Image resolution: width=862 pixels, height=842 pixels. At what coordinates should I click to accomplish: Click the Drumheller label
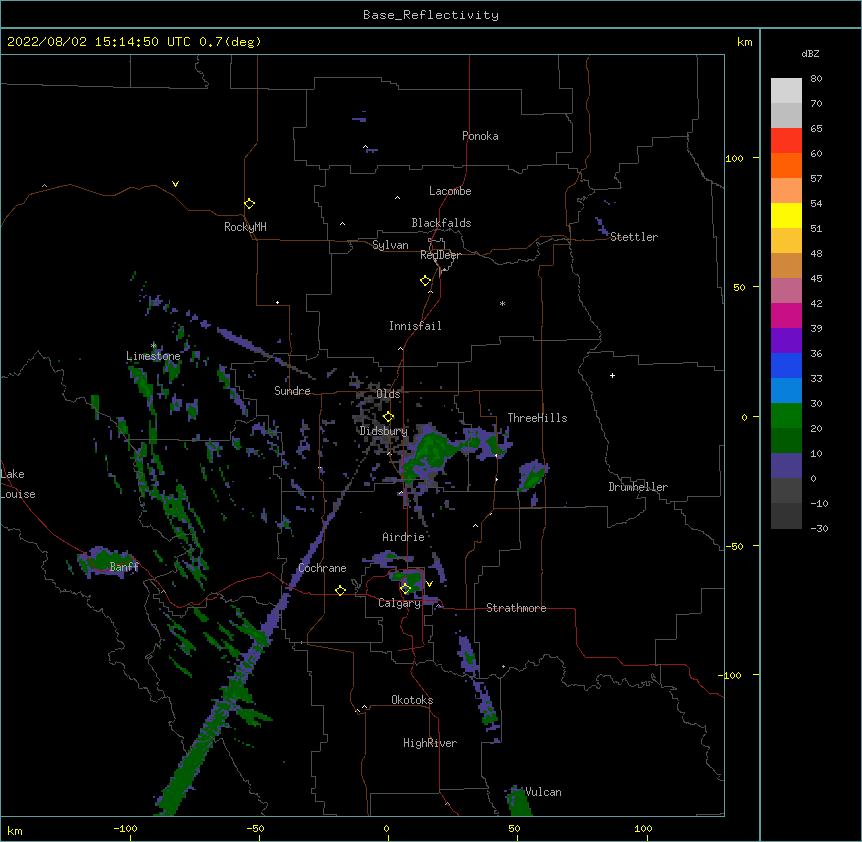[638, 487]
